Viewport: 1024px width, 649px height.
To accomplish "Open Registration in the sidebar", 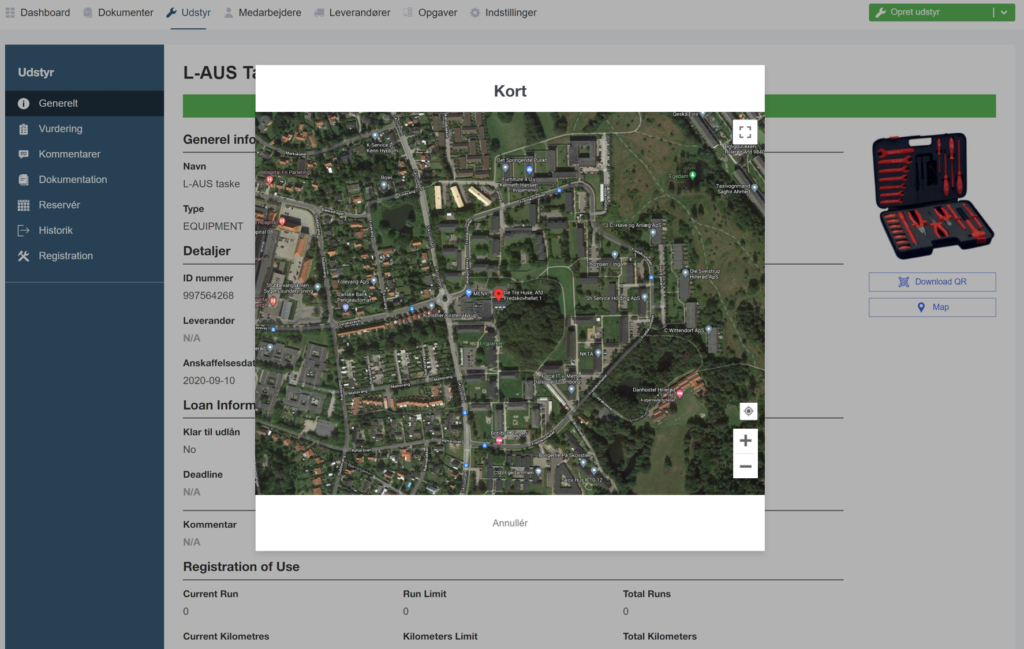I will tap(84, 256).
